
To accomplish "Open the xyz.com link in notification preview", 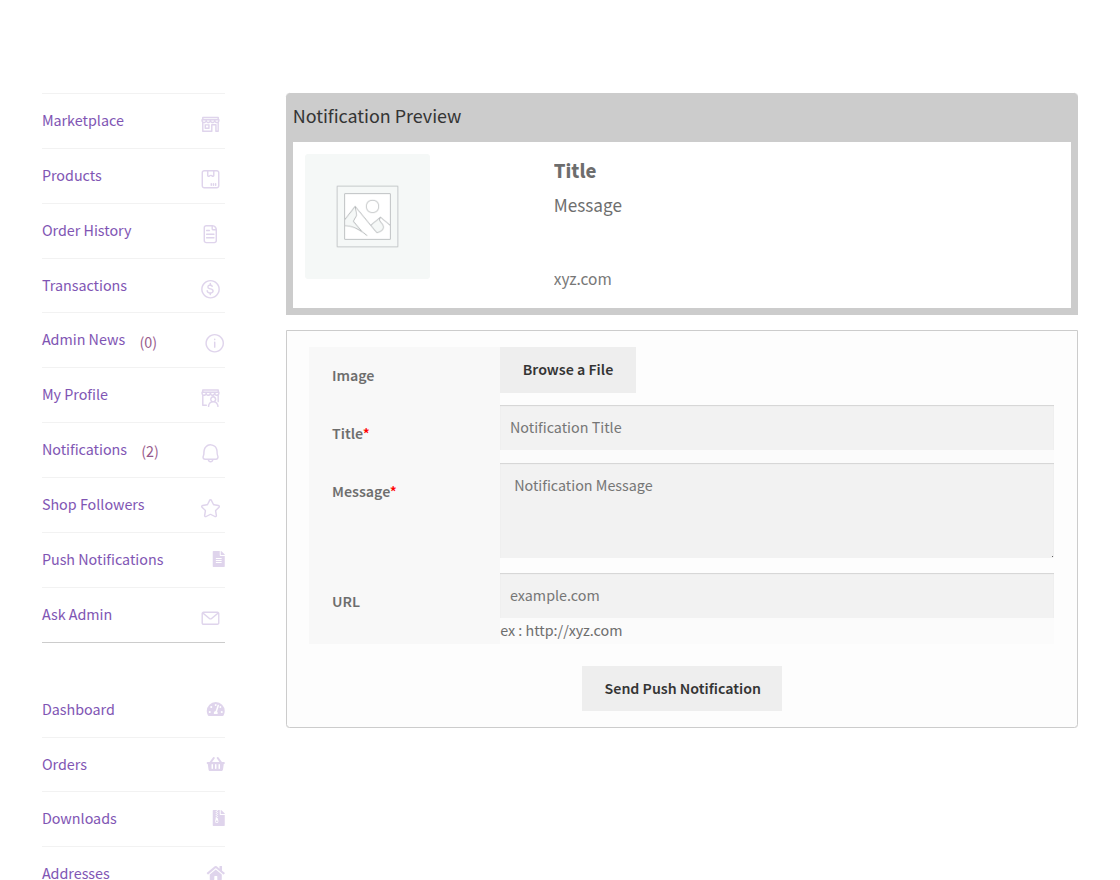I will (582, 279).
